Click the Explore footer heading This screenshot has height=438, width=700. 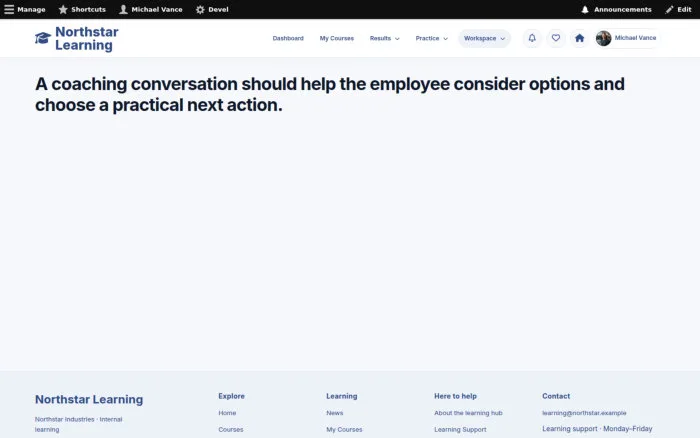pos(231,396)
